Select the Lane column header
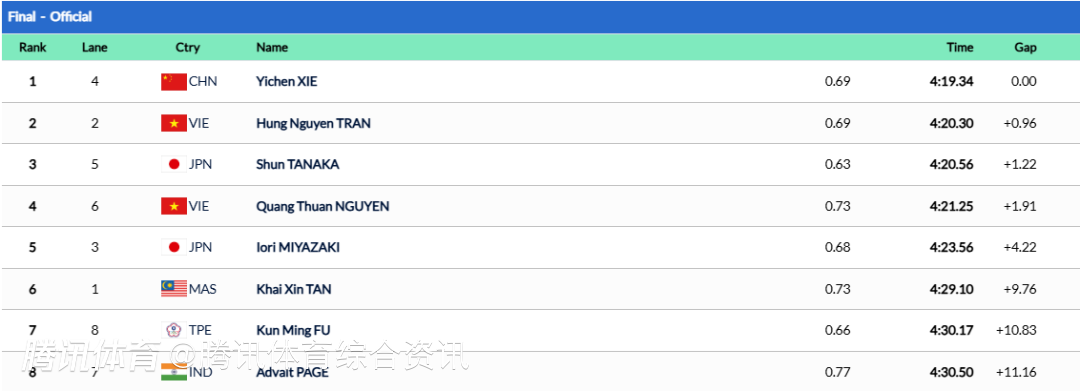The height and width of the screenshot is (391, 1080). (x=94, y=47)
